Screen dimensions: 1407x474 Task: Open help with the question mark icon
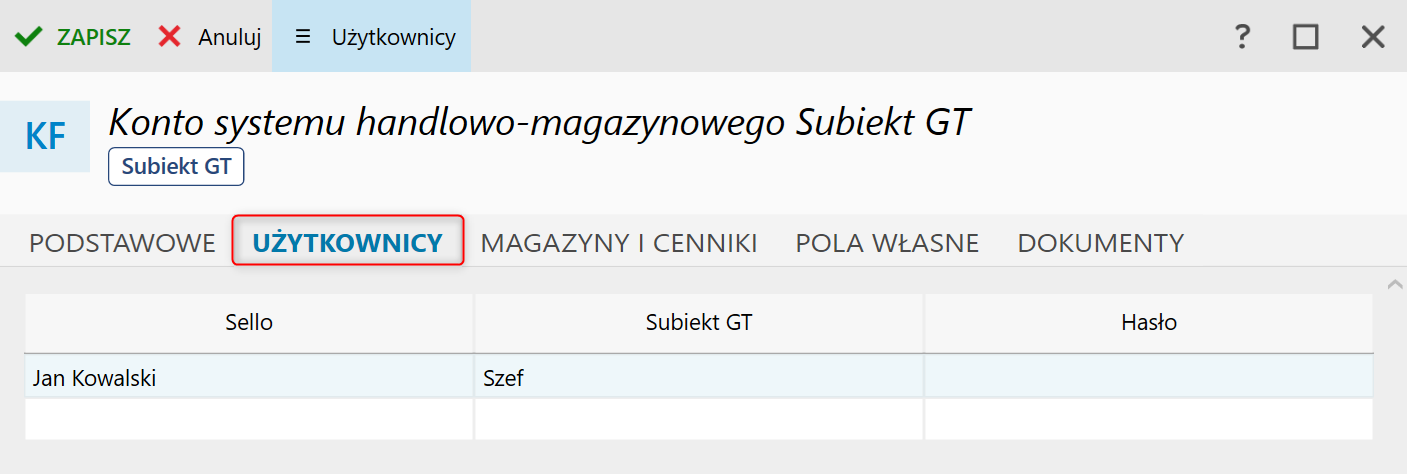click(1242, 37)
